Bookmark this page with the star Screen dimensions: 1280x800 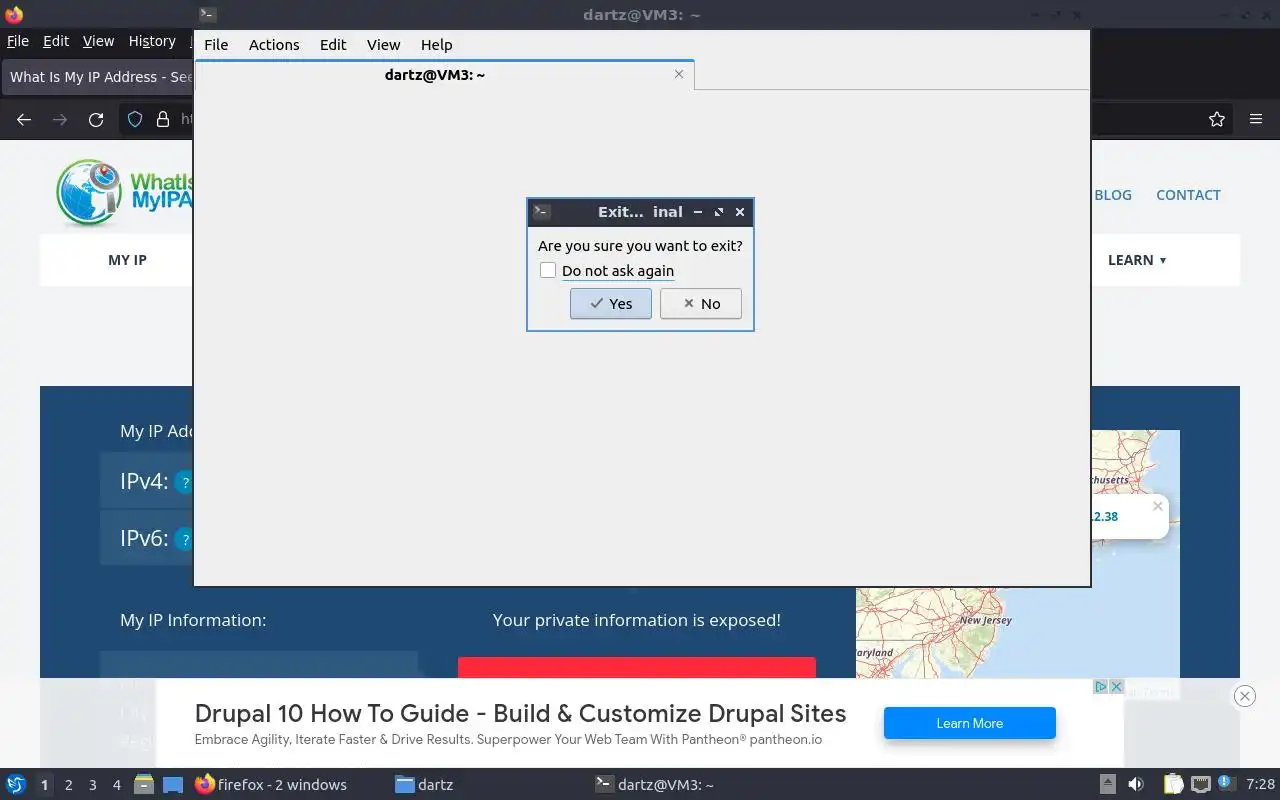pyautogui.click(x=1217, y=119)
